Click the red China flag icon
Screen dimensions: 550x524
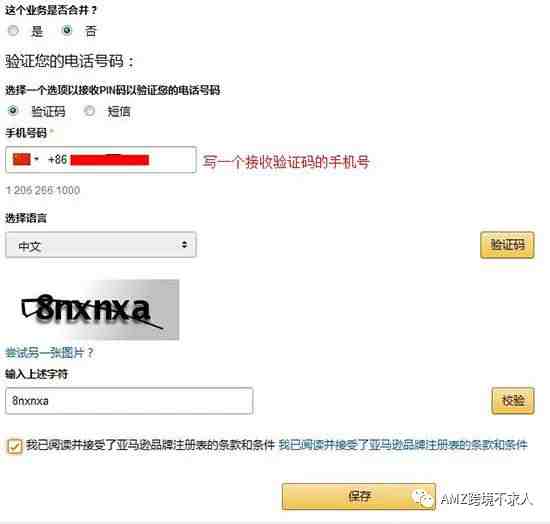point(22,160)
